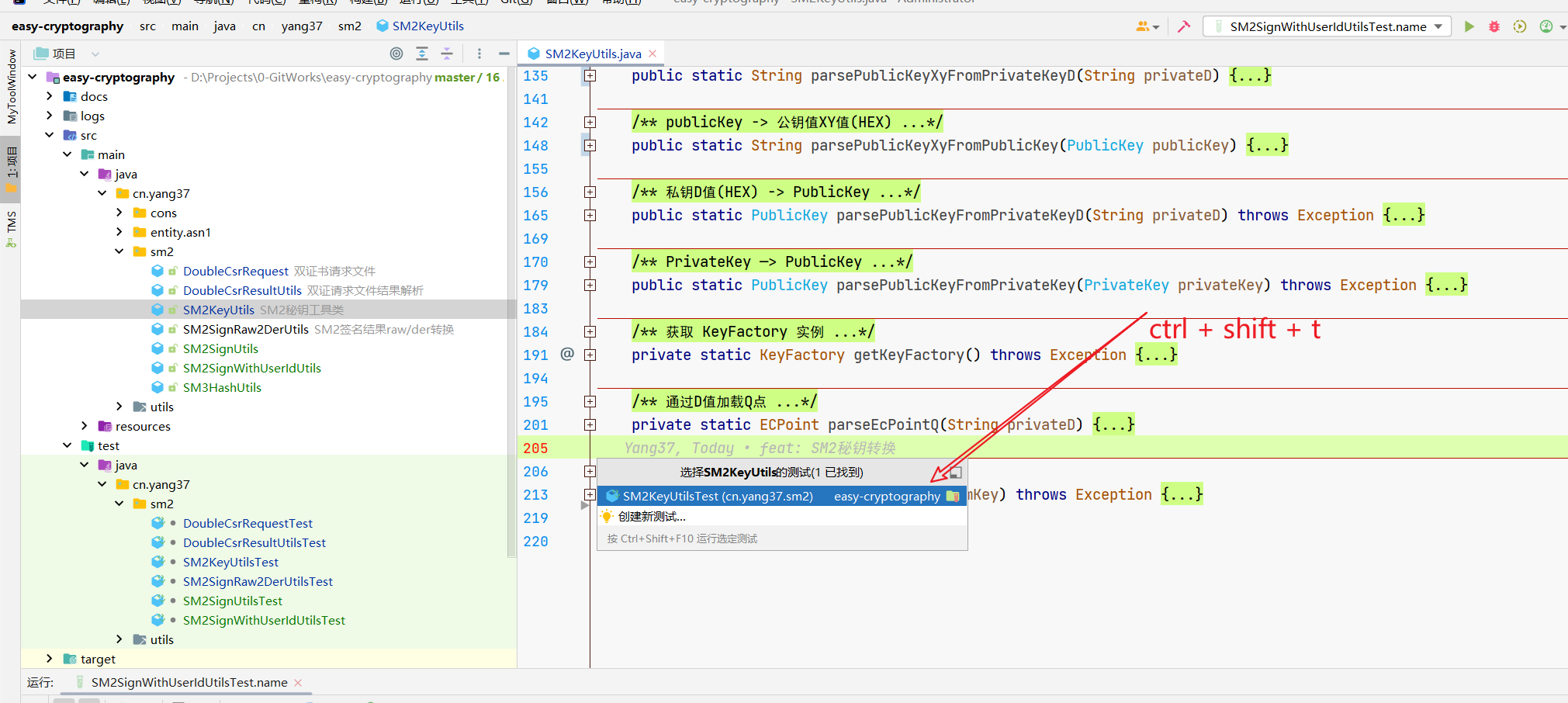Select SM3HashUtils in project tree
The width and height of the screenshot is (1568, 703).
pos(222,387)
